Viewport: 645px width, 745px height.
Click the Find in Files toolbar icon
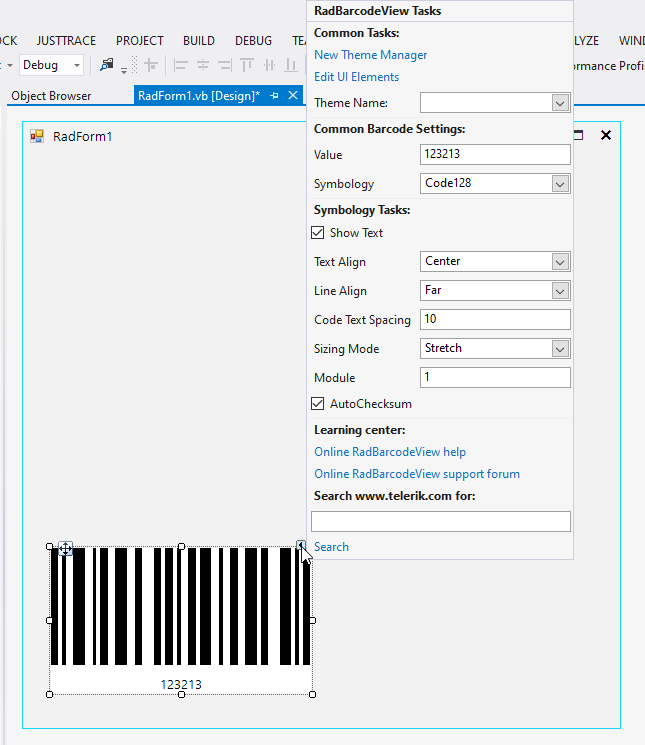(107, 65)
